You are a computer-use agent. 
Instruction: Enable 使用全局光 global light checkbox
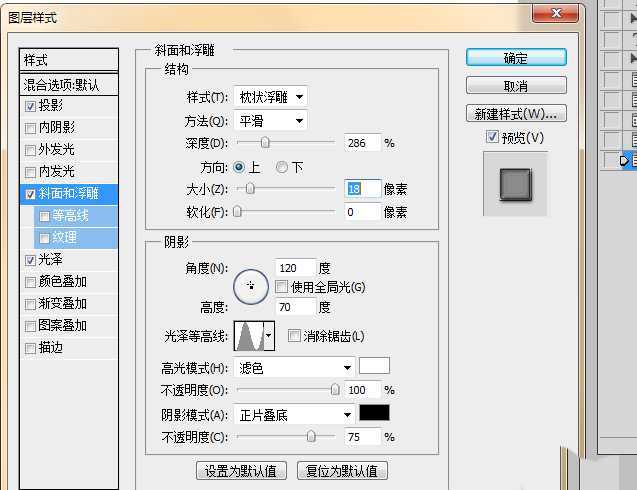coord(281,287)
